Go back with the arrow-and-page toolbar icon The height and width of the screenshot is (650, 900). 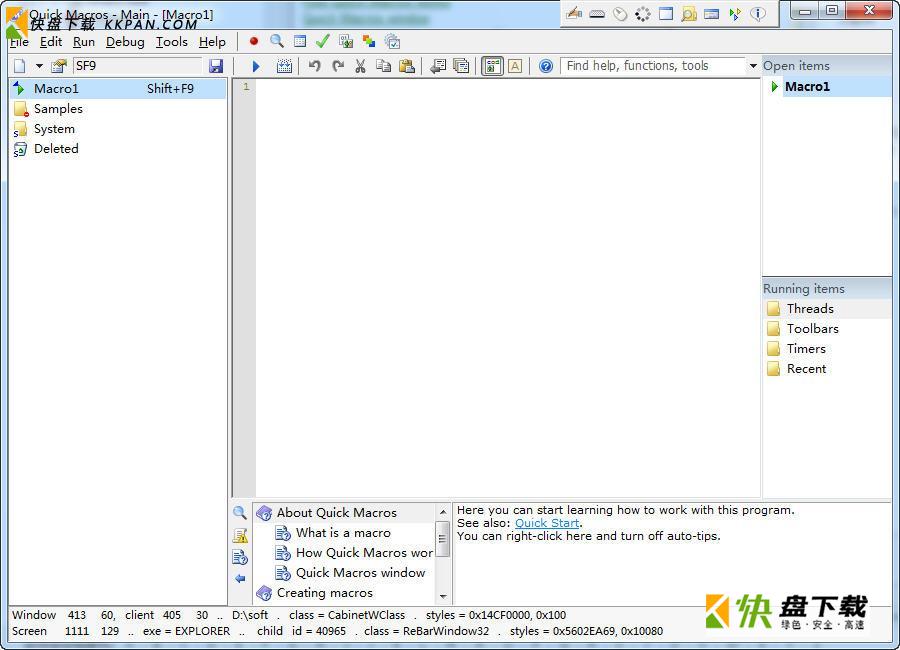point(438,66)
